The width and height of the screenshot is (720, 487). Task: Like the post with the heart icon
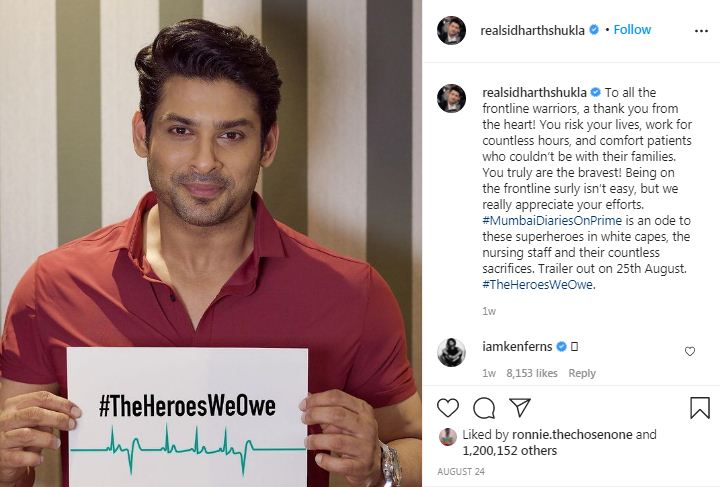click(448, 408)
